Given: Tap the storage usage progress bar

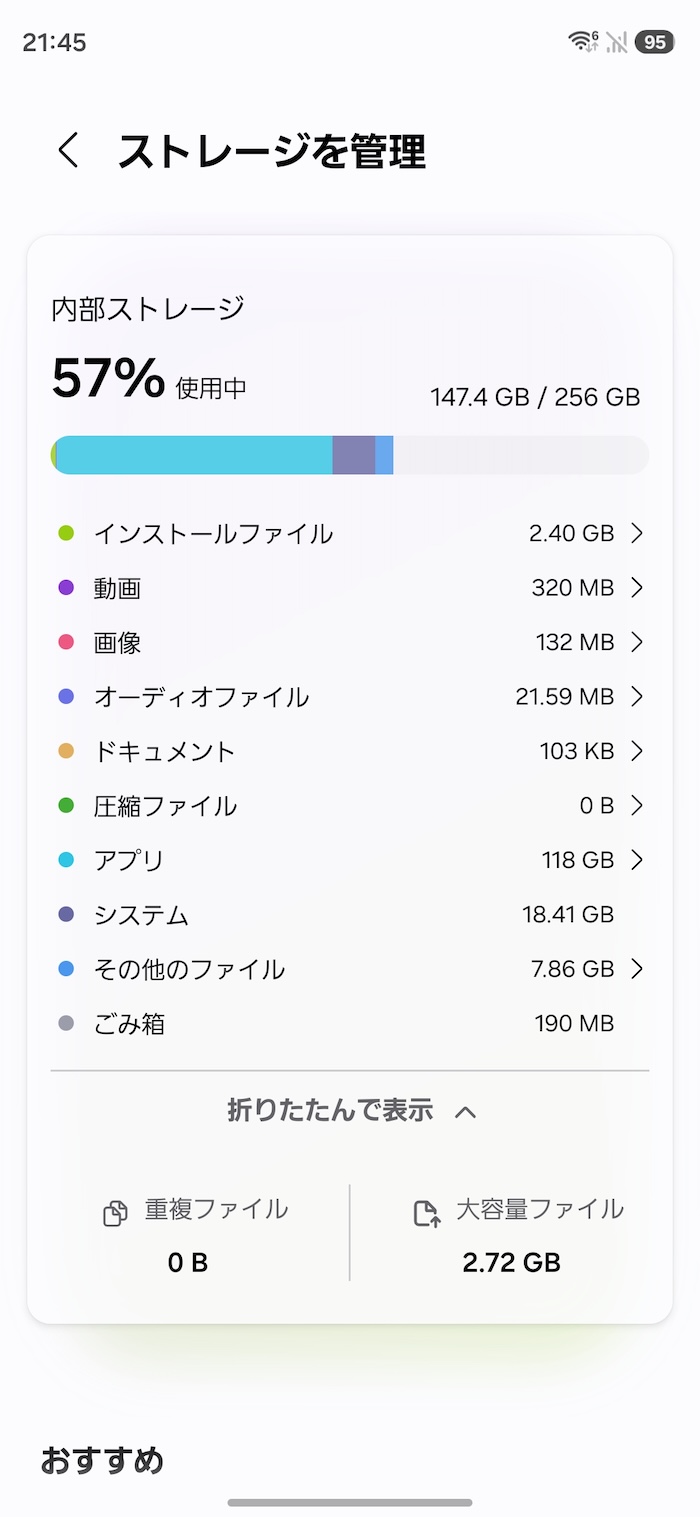Looking at the screenshot, I should tap(350, 454).
